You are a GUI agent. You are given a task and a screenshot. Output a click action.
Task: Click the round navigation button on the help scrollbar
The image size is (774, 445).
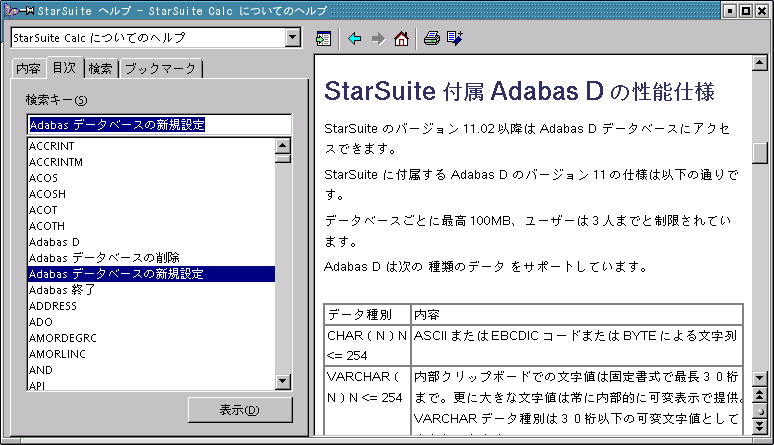click(x=759, y=411)
